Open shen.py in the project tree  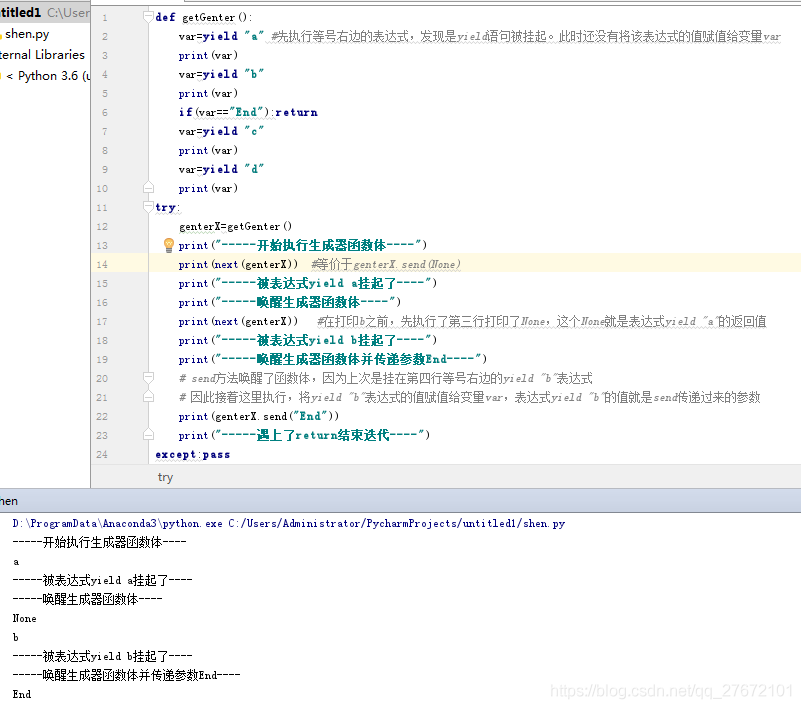coord(27,34)
